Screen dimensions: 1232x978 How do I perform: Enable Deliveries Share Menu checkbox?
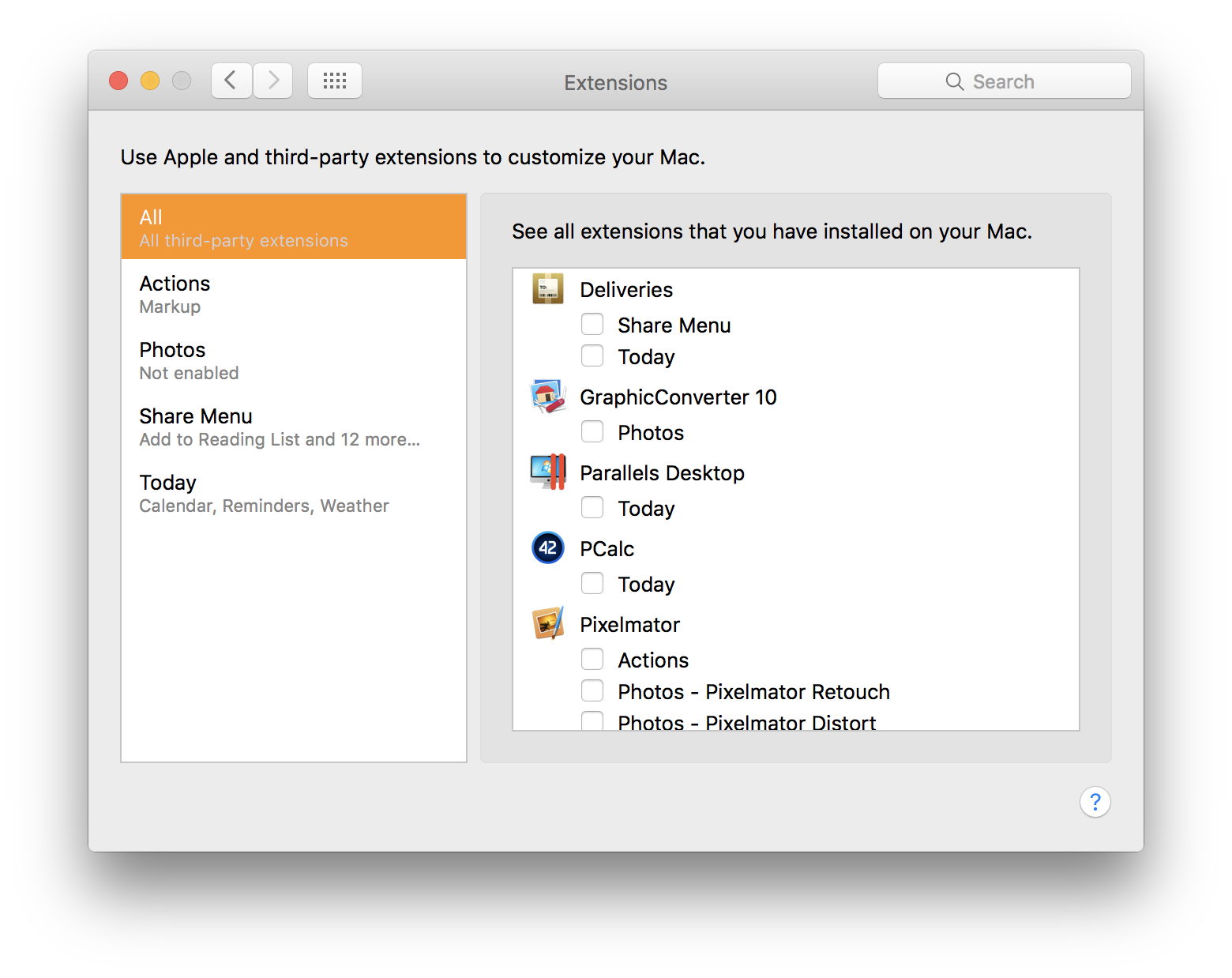coord(592,325)
